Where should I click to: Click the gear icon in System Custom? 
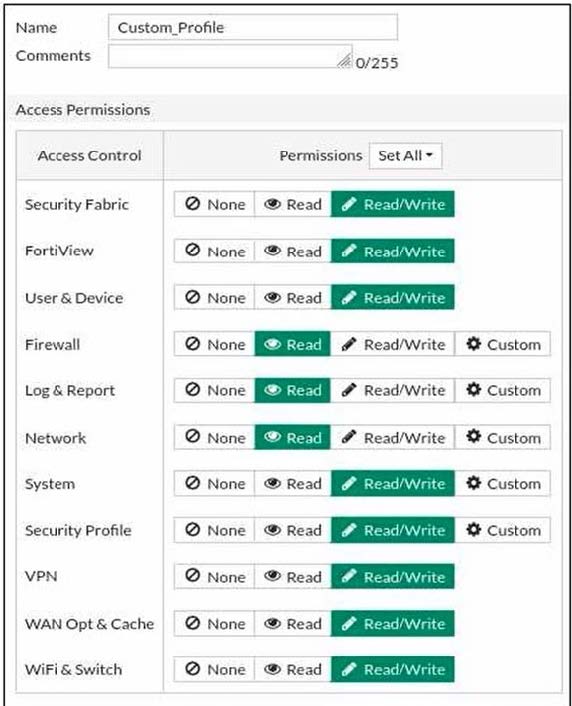click(473, 483)
